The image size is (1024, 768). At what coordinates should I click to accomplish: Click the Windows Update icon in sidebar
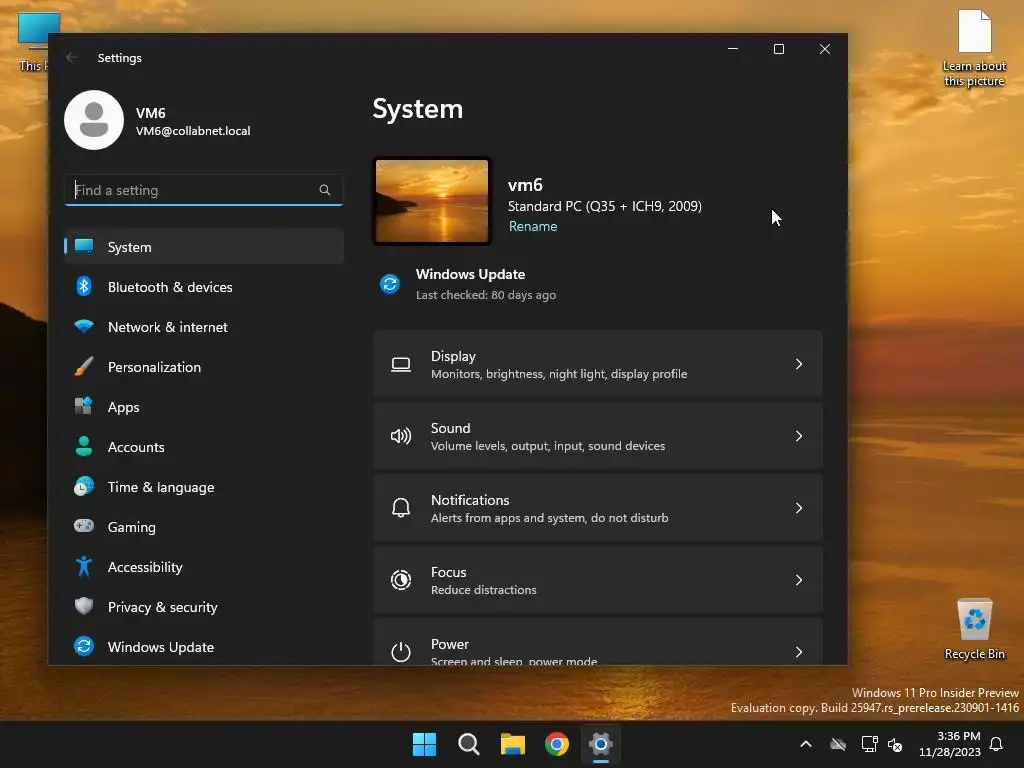[x=84, y=647]
